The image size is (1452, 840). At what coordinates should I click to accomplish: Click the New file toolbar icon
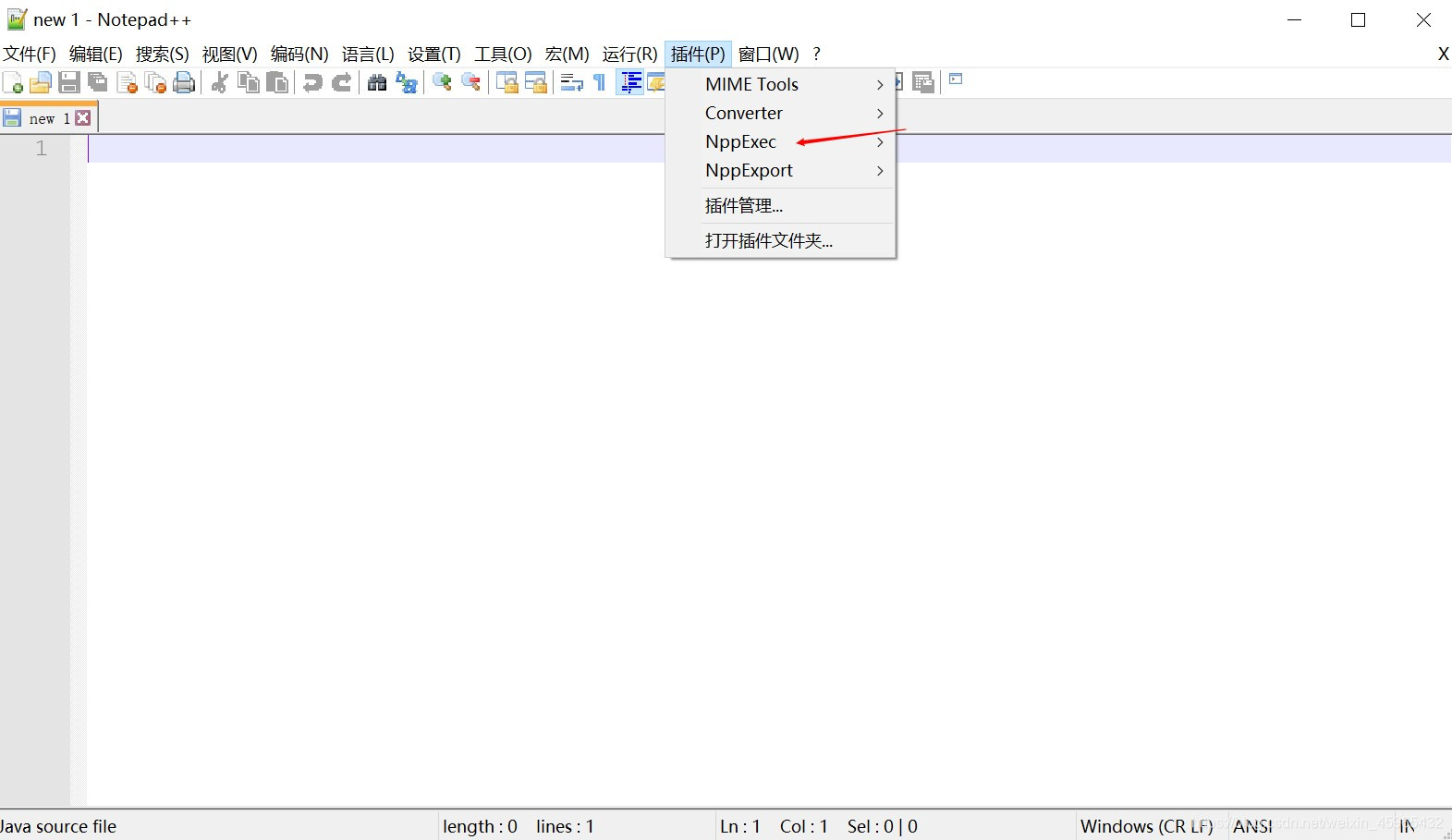tap(13, 82)
